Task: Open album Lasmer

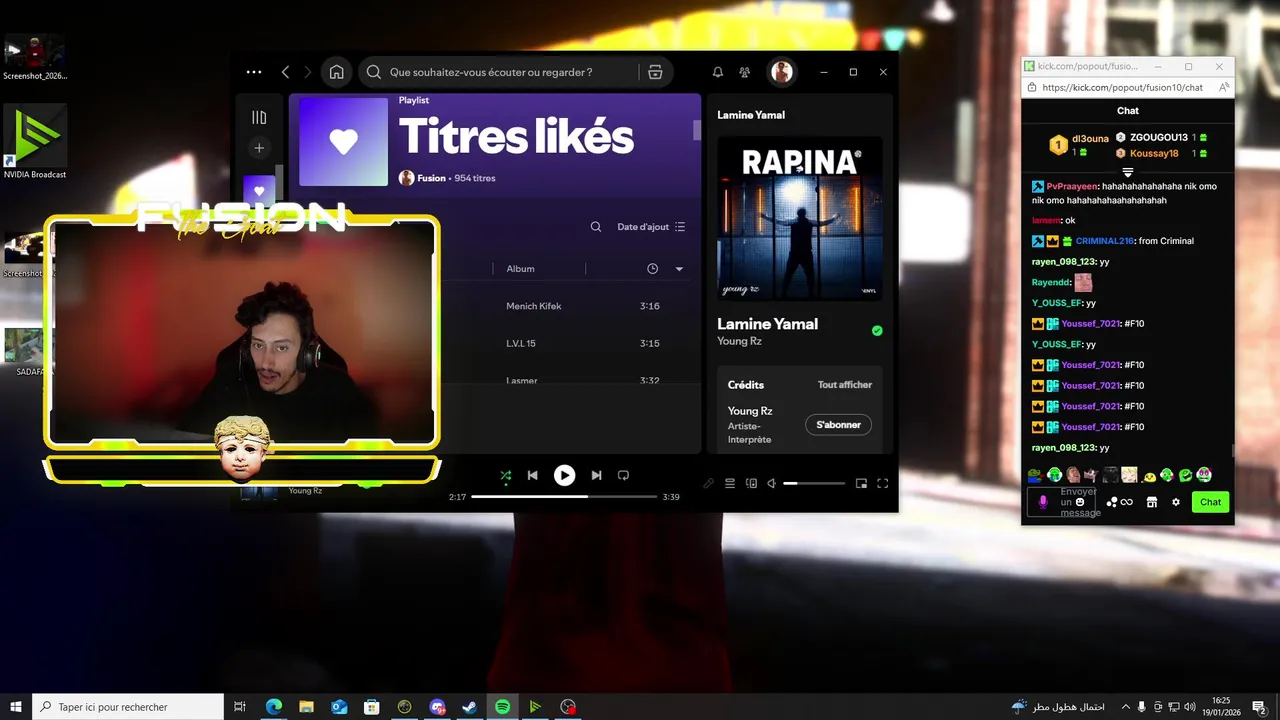Action: tap(522, 380)
